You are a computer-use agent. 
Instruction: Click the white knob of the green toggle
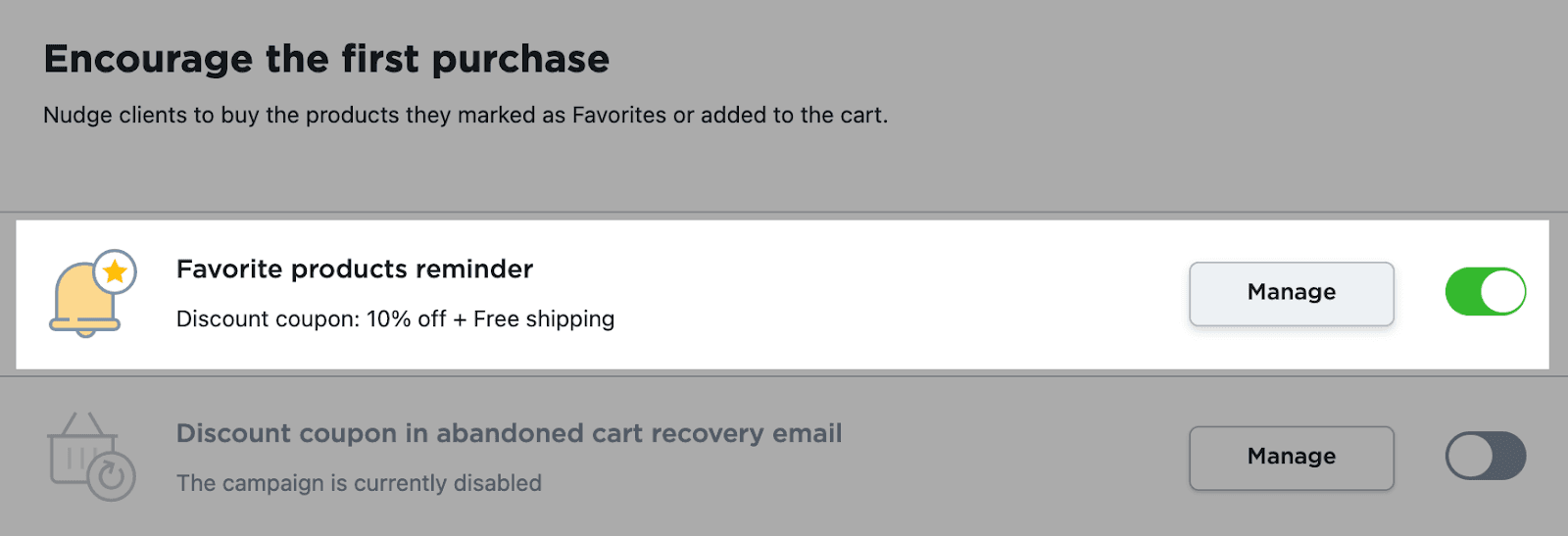tap(1502, 292)
